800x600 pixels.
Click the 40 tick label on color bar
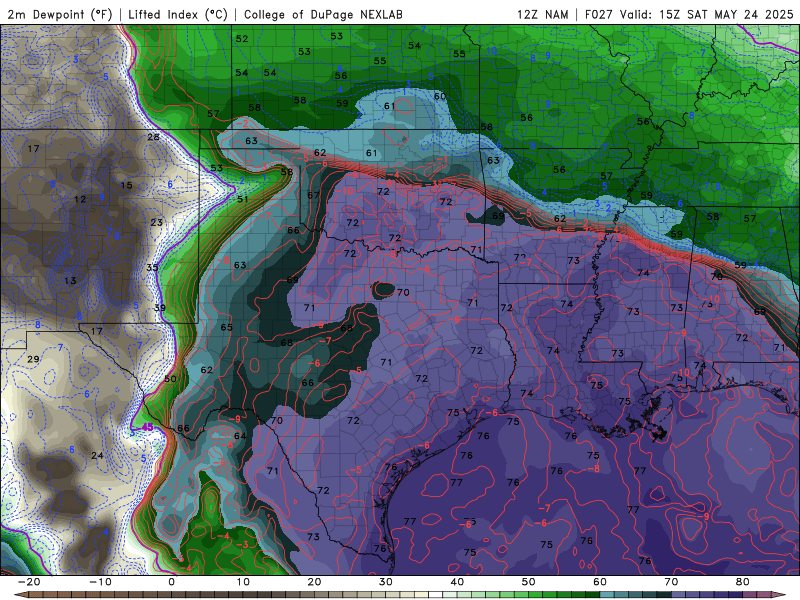click(457, 582)
